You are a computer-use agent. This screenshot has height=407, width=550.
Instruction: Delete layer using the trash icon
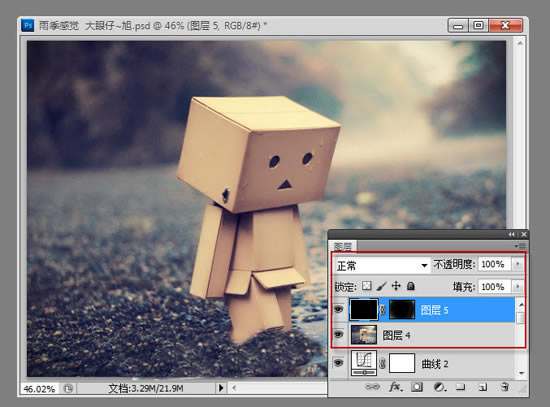pyautogui.click(x=504, y=387)
